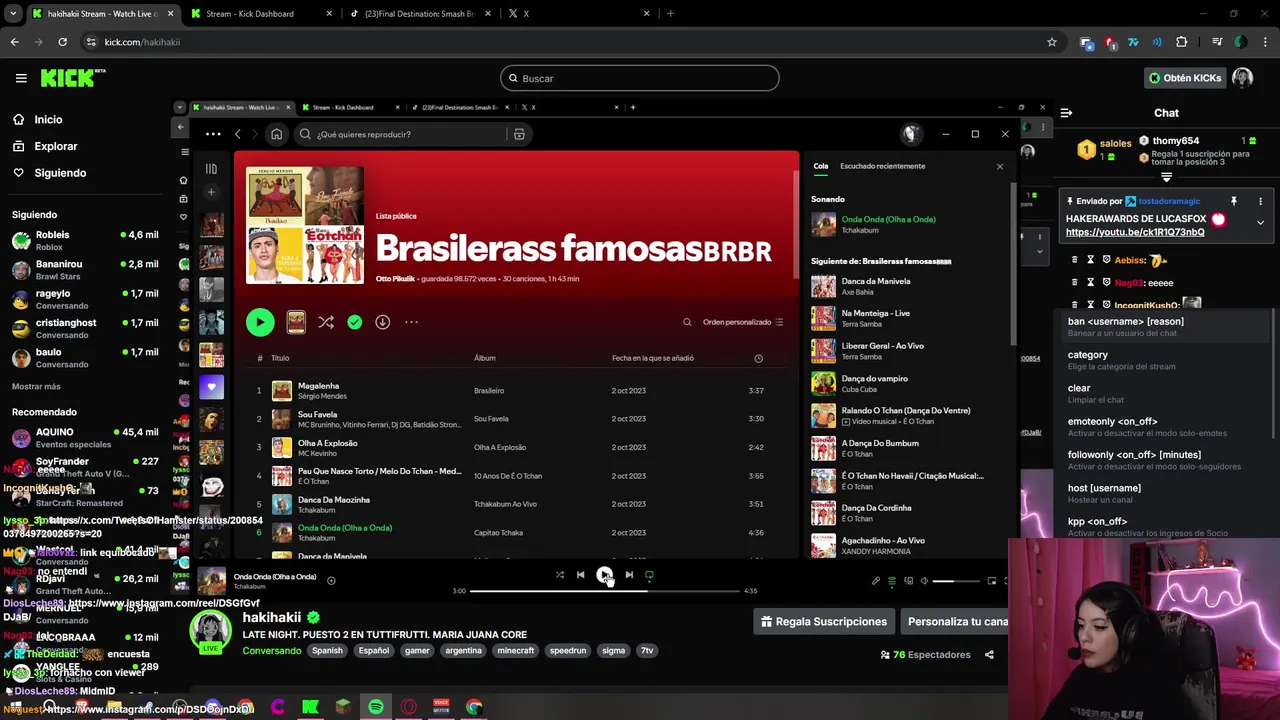1280x720 pixels.
Task: Open Spotify mini player icon
Action: (992, 581)
